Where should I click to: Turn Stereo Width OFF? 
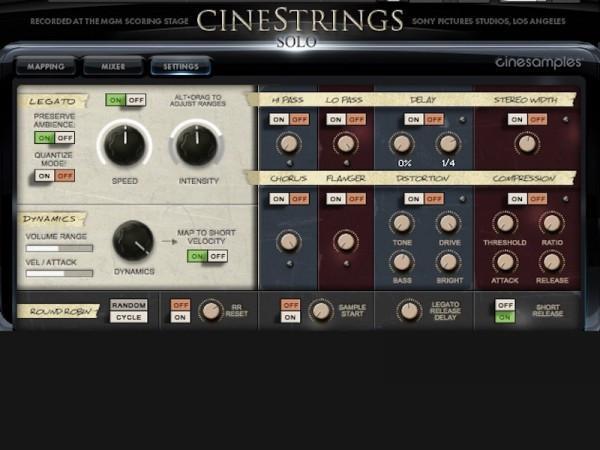[x=538, y=119]
